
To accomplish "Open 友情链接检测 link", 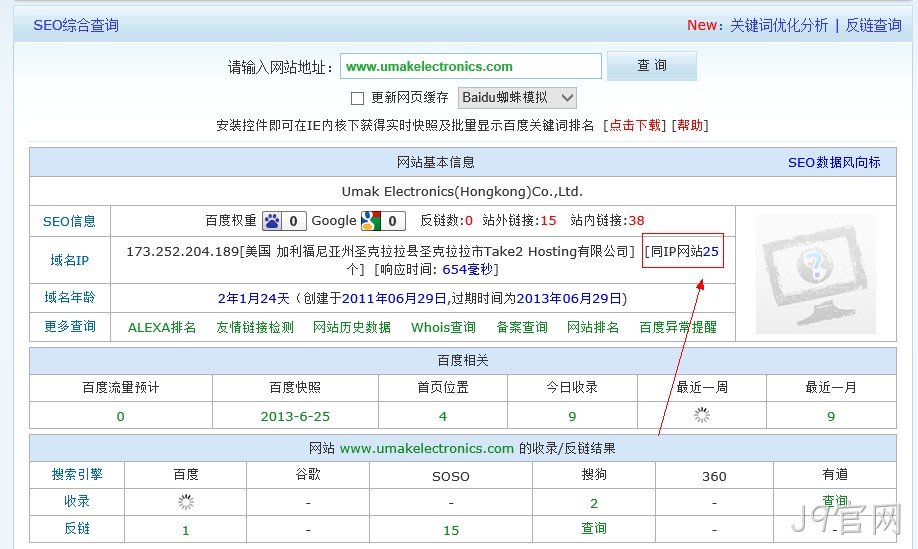I will pyautogui.click(x=255, y=327).
